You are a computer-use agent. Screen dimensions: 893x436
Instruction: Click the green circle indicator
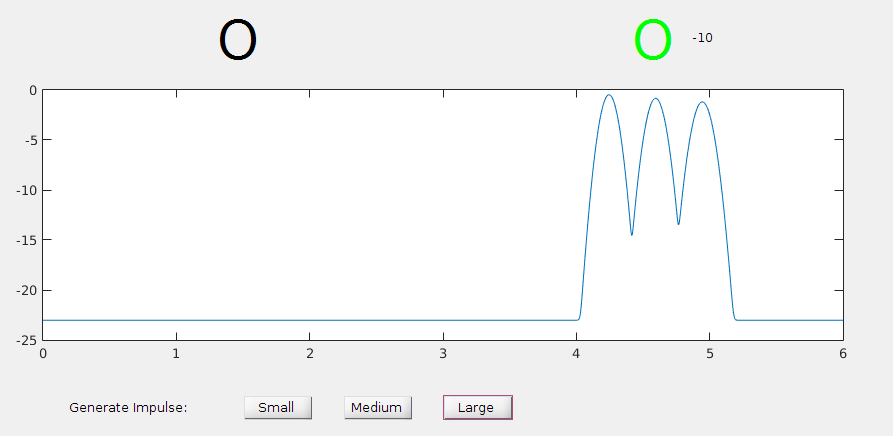[x=652, y=41]
